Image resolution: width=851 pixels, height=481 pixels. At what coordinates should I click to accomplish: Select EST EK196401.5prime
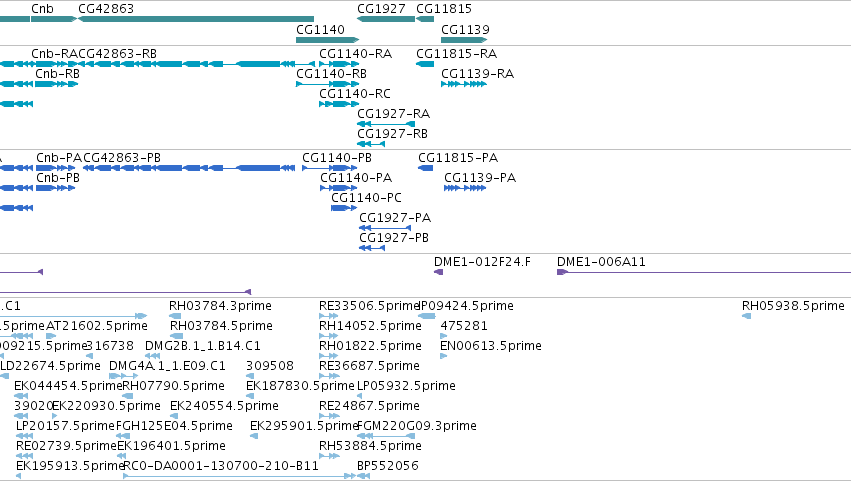tap(123, 456)
